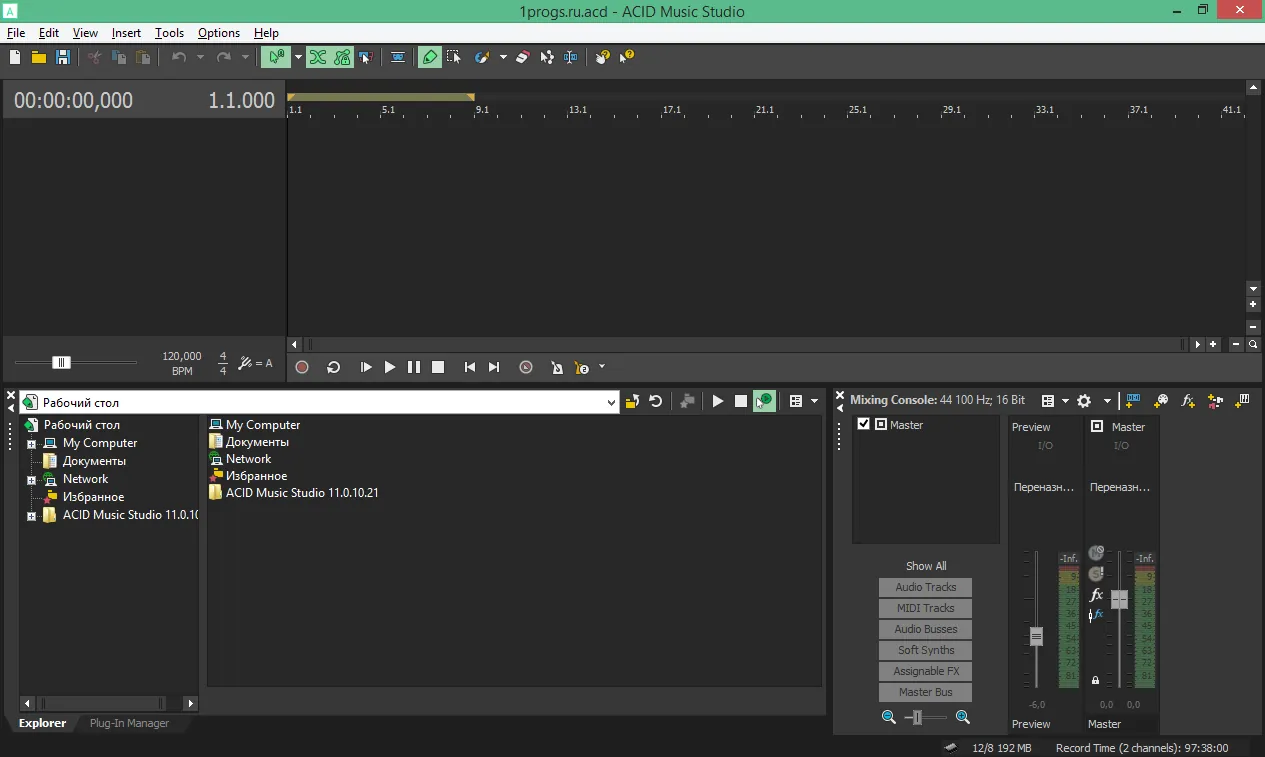The image size is (1265, 757).
Task: Toggle Auto Preview in Explorer toolbar
Action: pyautogui.click(x=764, y=401)
